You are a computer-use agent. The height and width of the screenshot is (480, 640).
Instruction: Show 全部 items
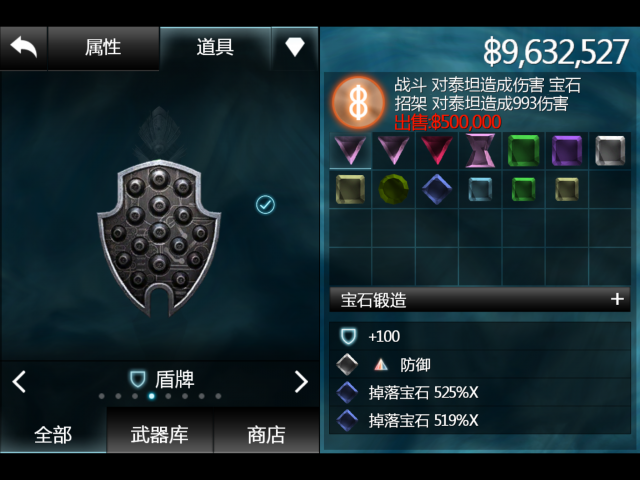click(x=53, y=434)
